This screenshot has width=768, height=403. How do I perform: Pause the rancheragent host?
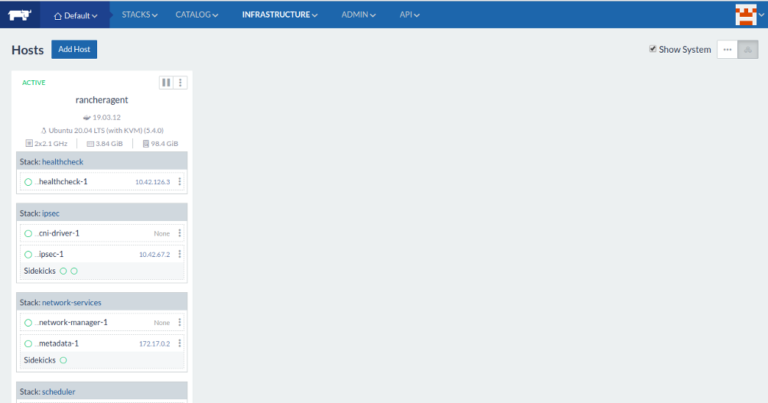pos(166,83)
